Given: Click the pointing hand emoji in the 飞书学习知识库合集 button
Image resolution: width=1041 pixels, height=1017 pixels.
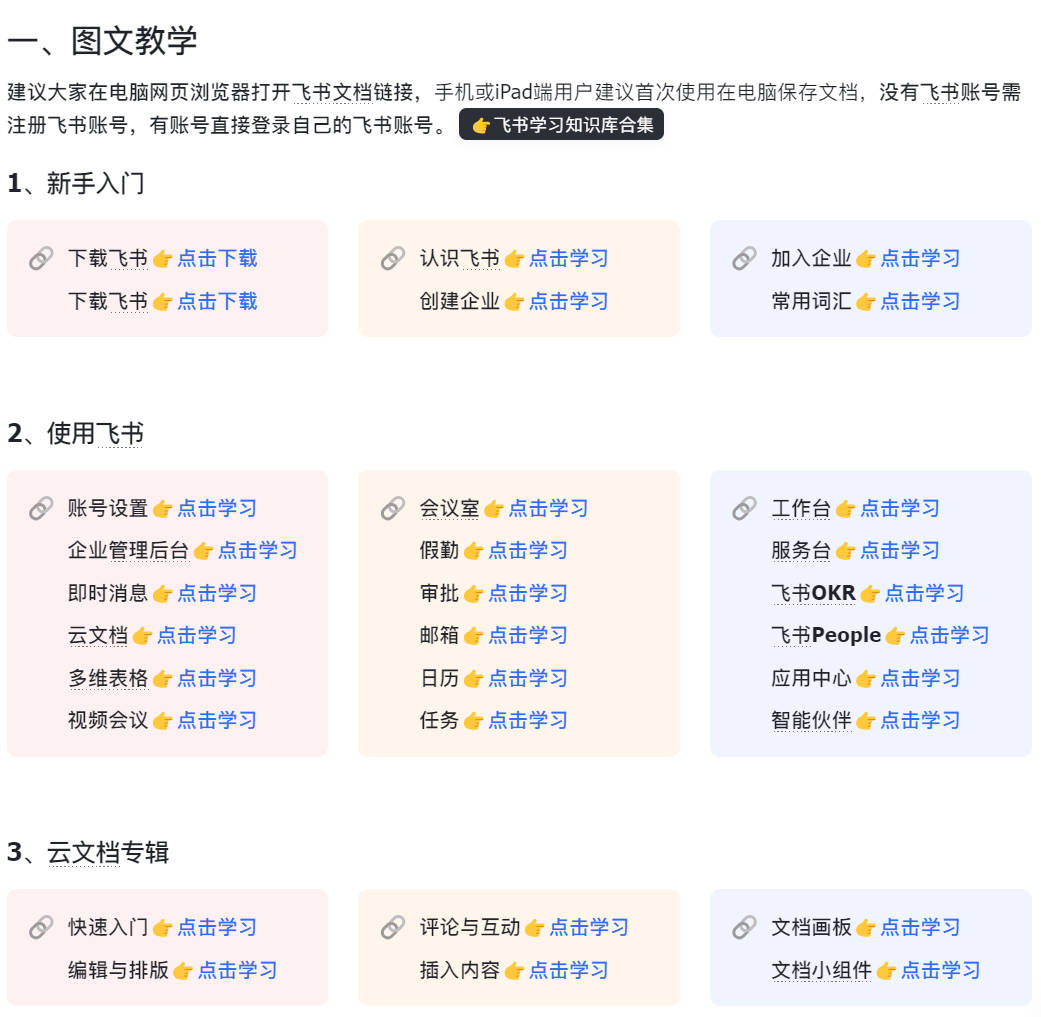Looking at the screenshot, I should click(x=481, y=125).
